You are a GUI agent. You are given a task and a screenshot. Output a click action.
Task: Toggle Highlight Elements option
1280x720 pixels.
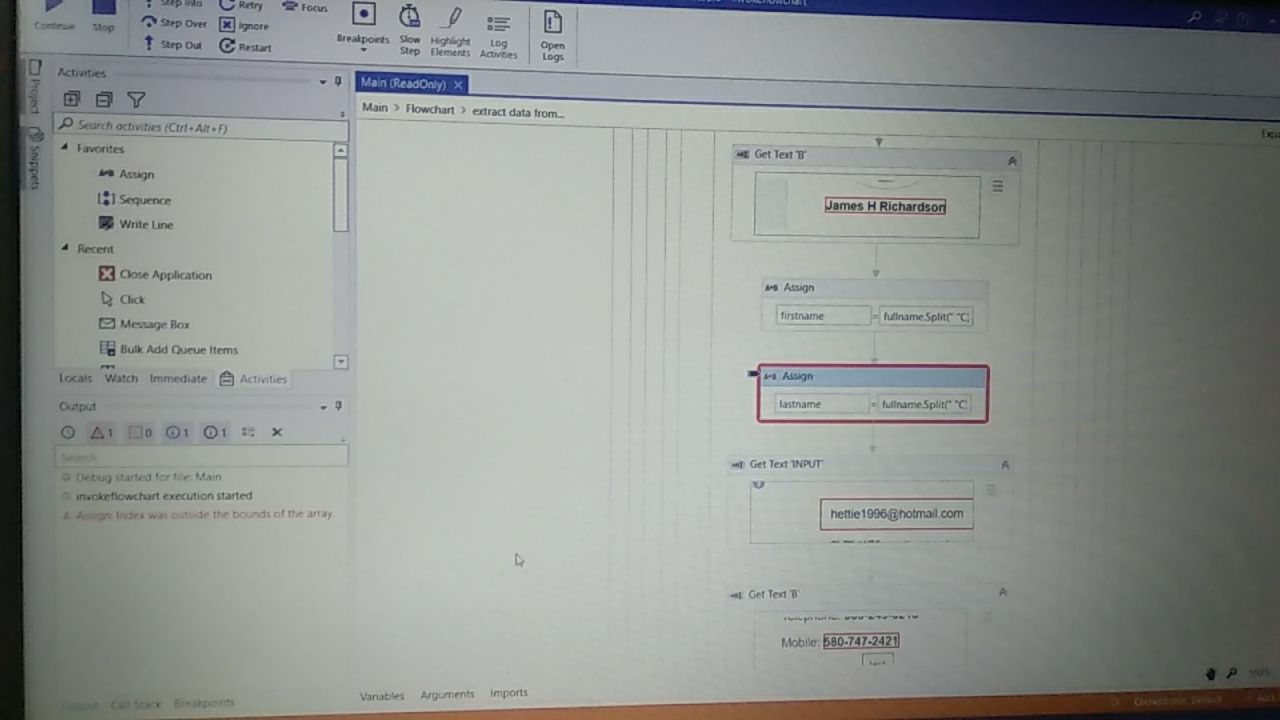[450, 33]
